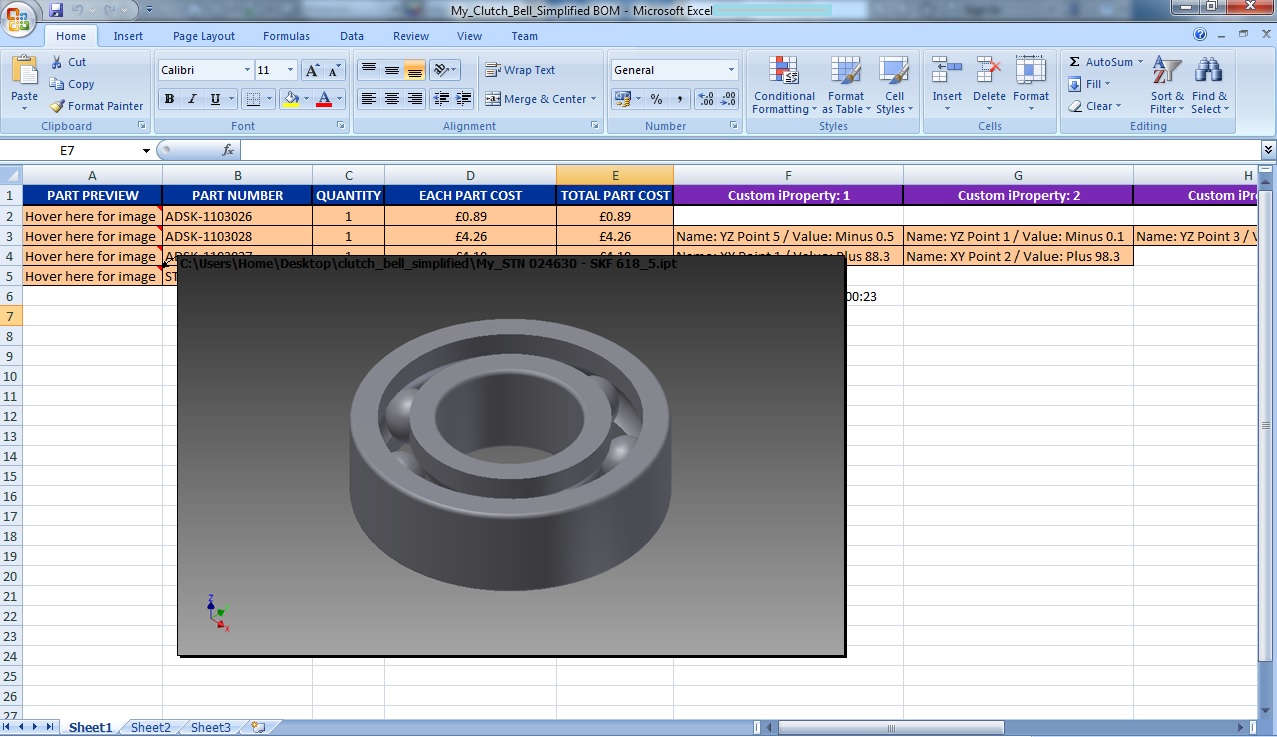
Task: Increase font size with Grow Font icon
Action: click(312, 70)
